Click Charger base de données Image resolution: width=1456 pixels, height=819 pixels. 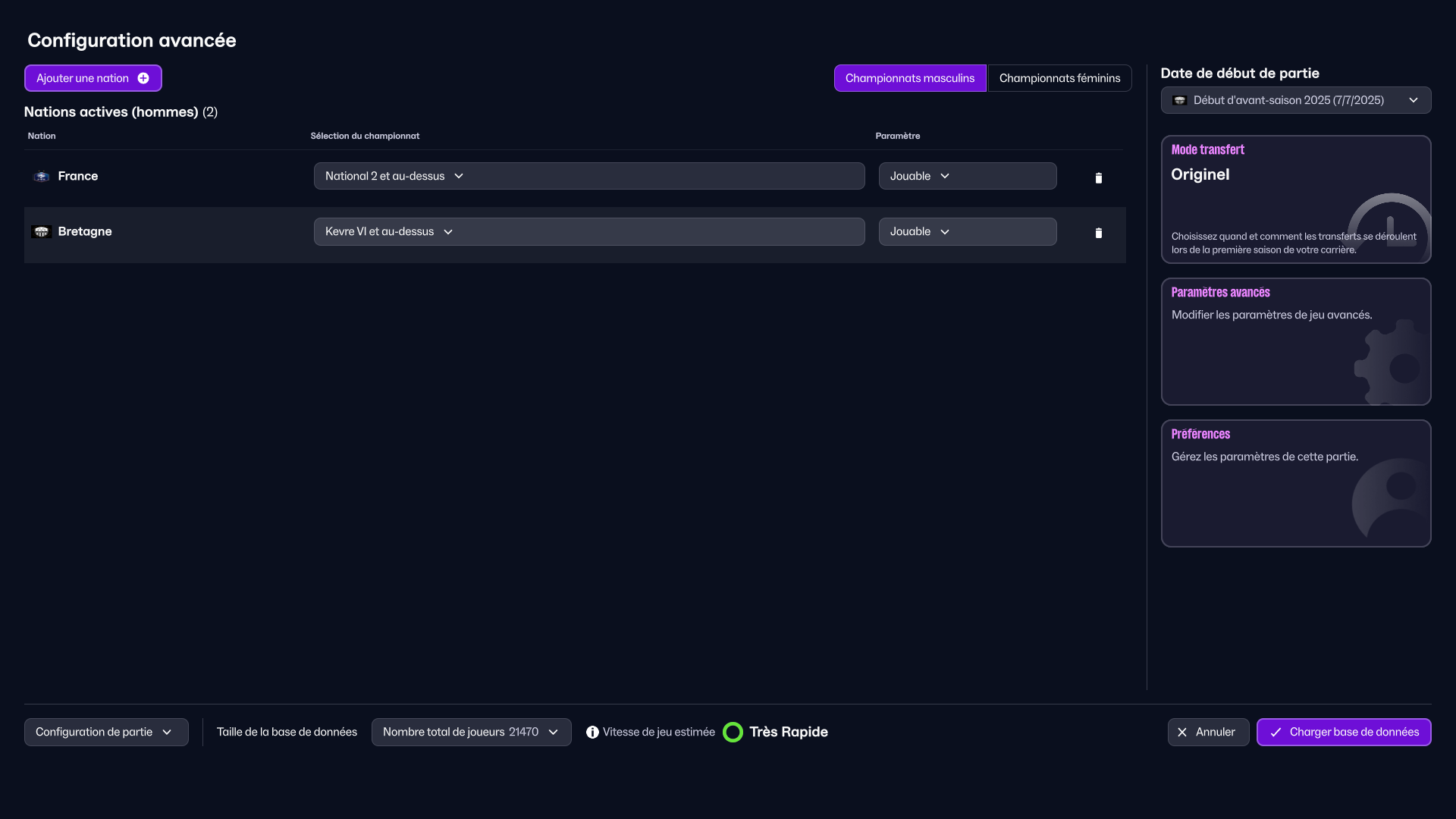point(1344,732)
